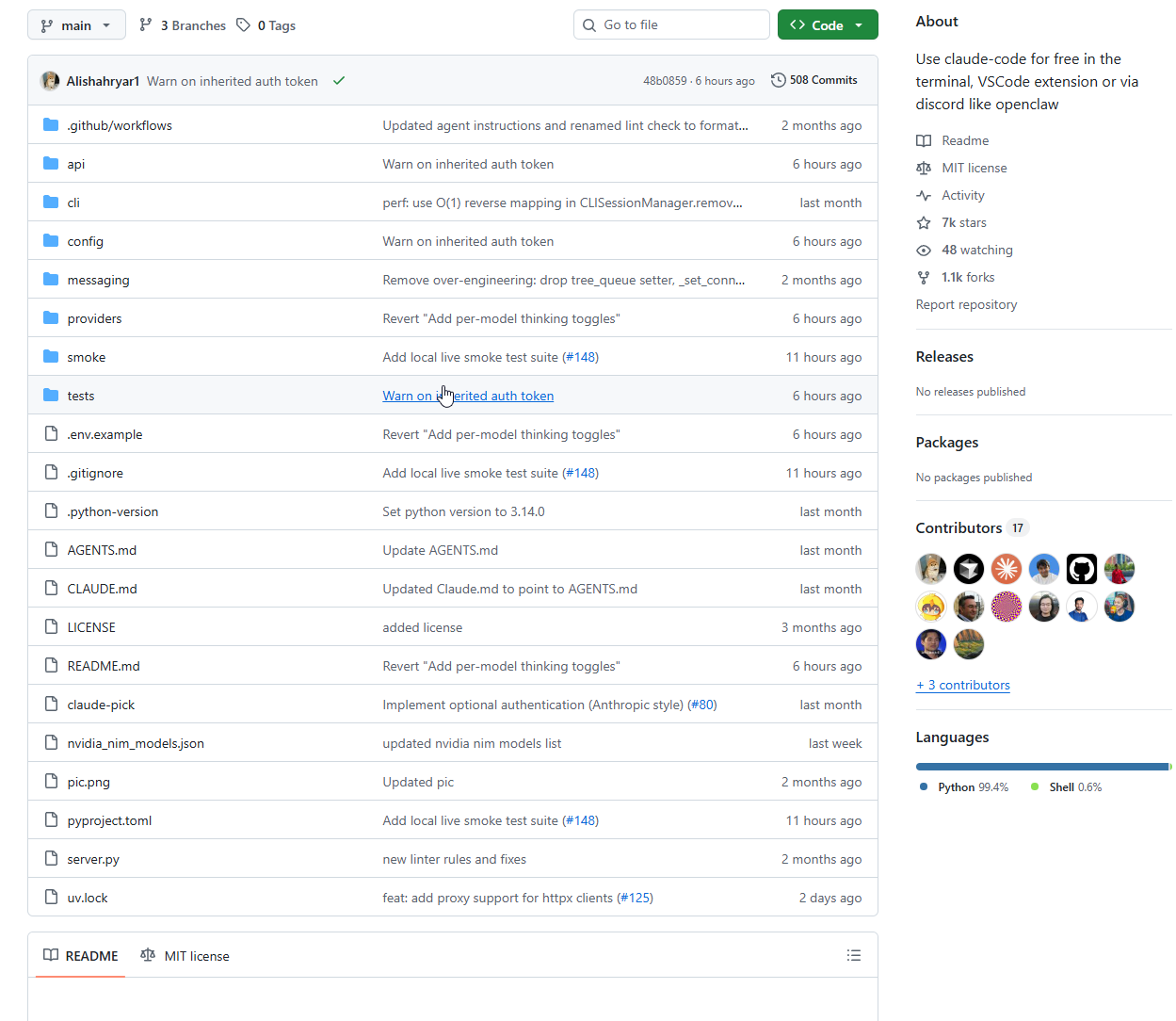Viewport: 1176px width, 1021px height.
Task: Open the 508 Commits history
Action: click(814, 80)
